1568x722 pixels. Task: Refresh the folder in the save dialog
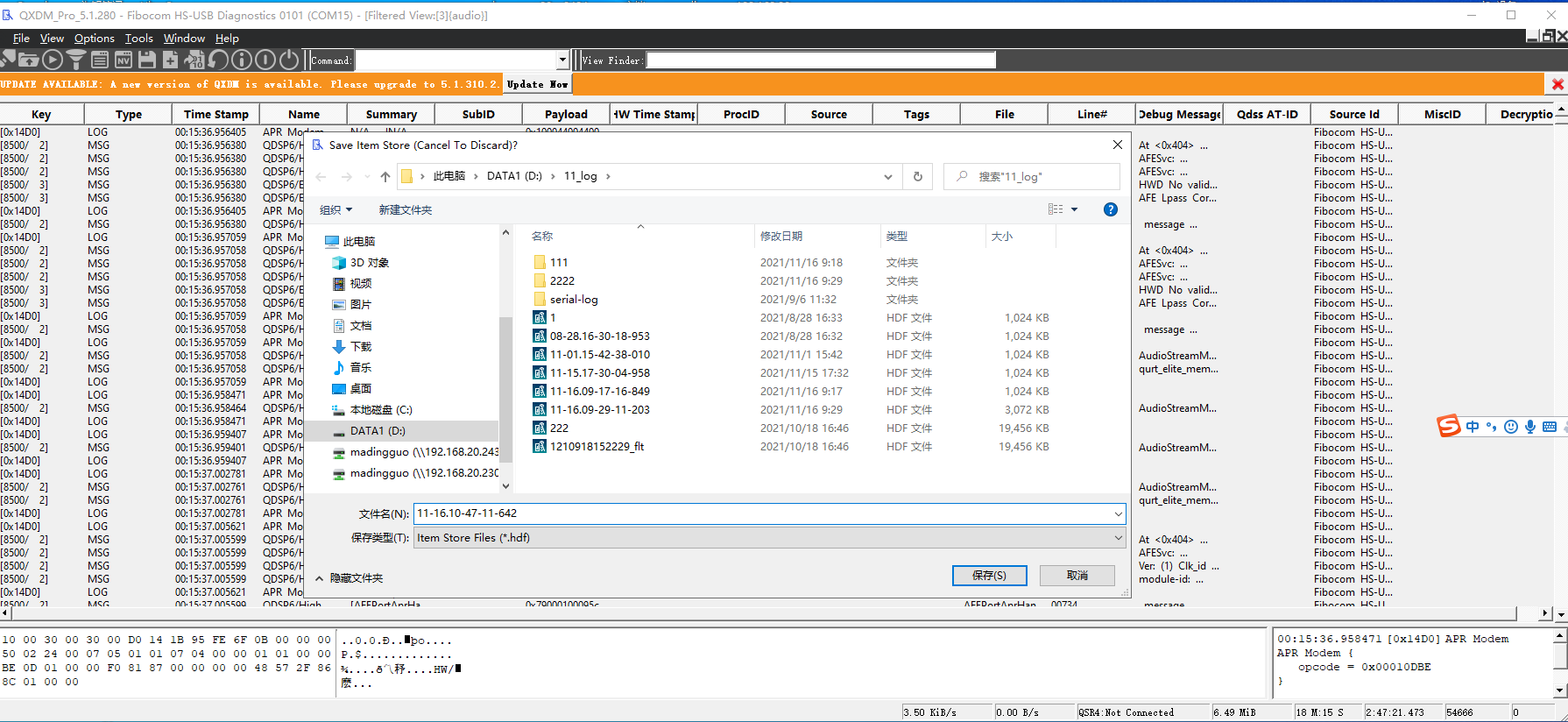pos(918,176)
